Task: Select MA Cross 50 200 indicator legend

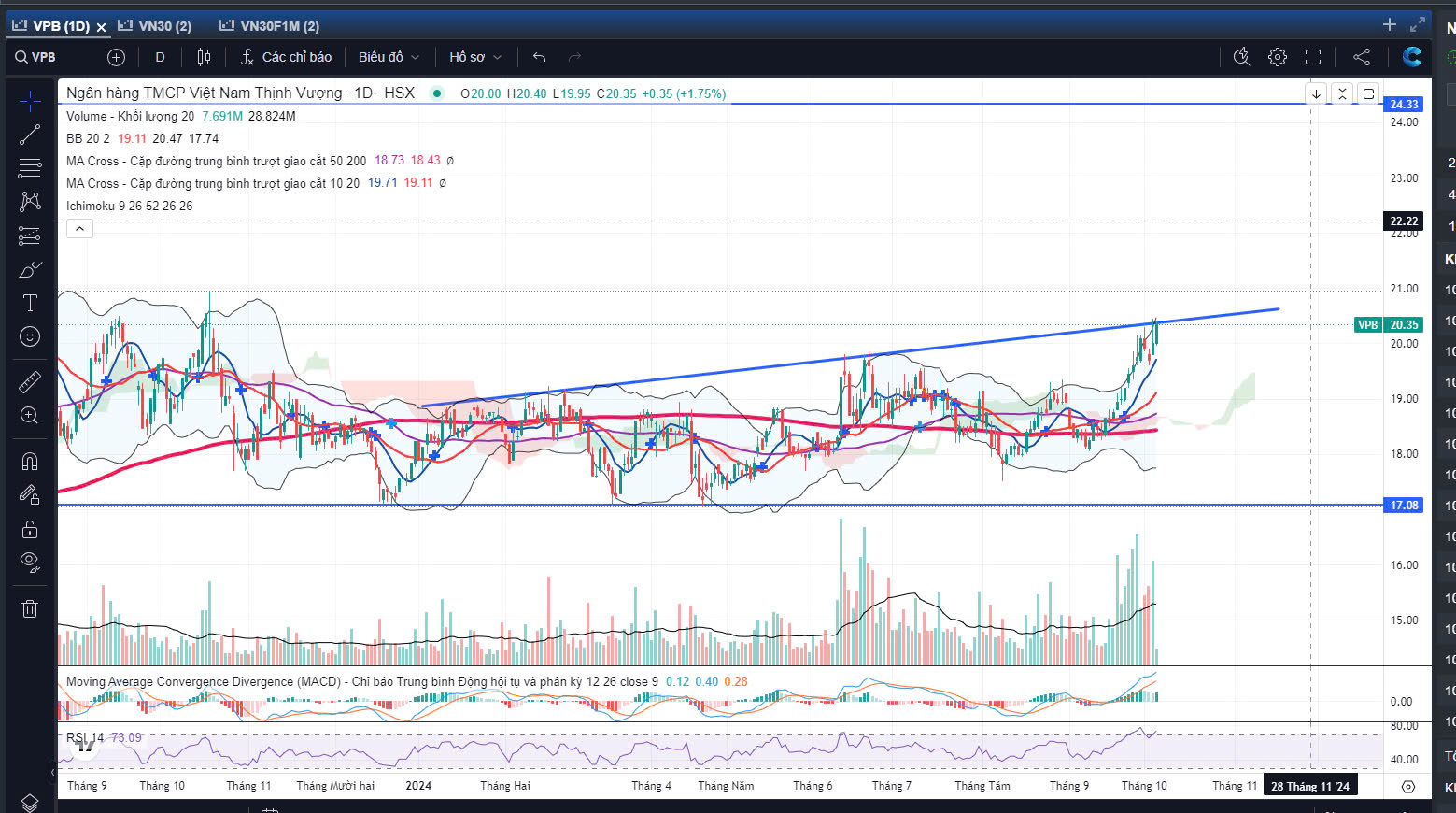Action: tap(216, 161)
